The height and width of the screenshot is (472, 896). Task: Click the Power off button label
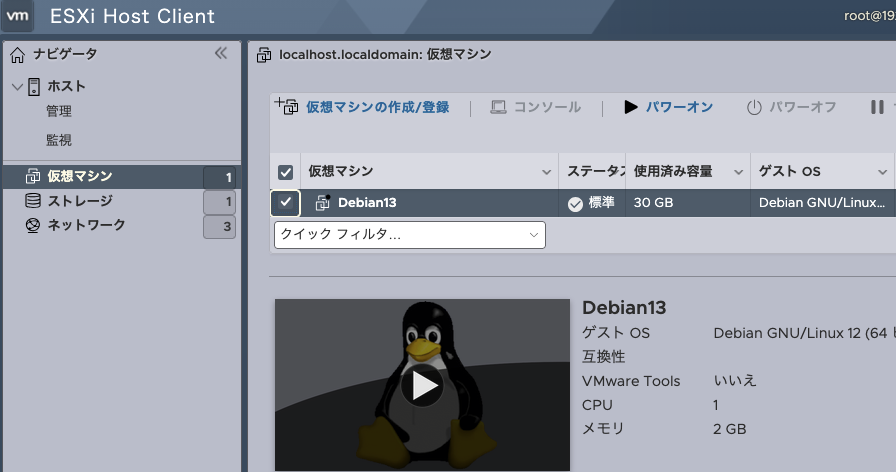pos(803,107)
